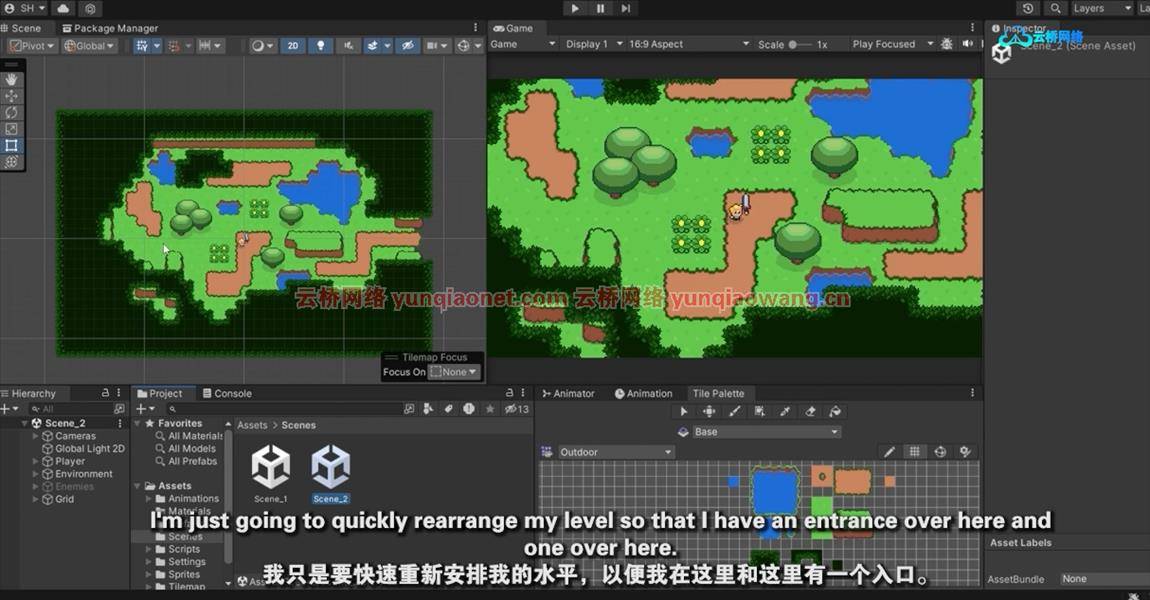Activate the Eraser tool in the Tile Palette
1150x600 pixels.
click(x=810, y=410)
